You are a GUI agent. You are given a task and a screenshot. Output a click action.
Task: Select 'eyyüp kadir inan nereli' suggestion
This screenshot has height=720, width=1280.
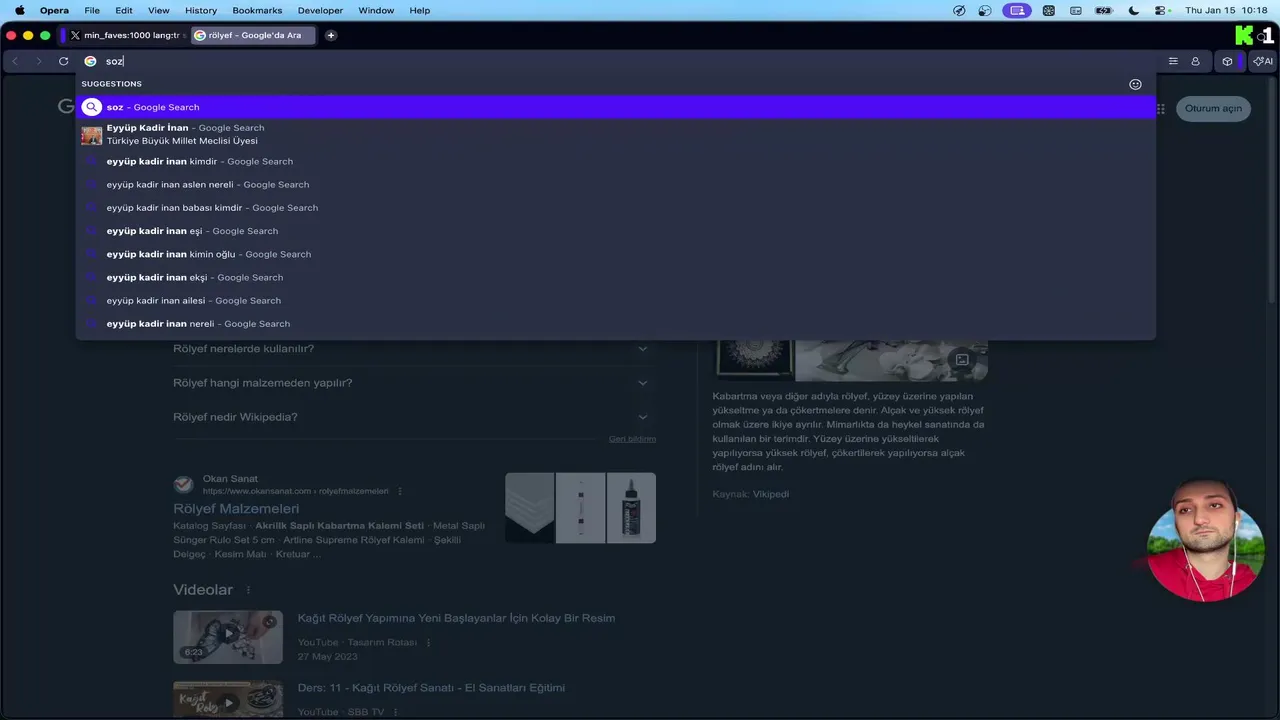coord(616,324)
